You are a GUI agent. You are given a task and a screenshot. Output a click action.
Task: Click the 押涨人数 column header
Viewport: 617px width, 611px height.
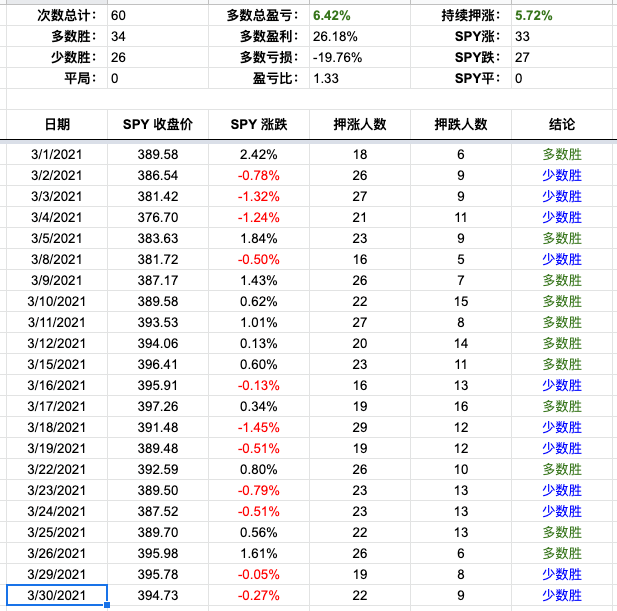pyautogui.click(x=360, y=124)
